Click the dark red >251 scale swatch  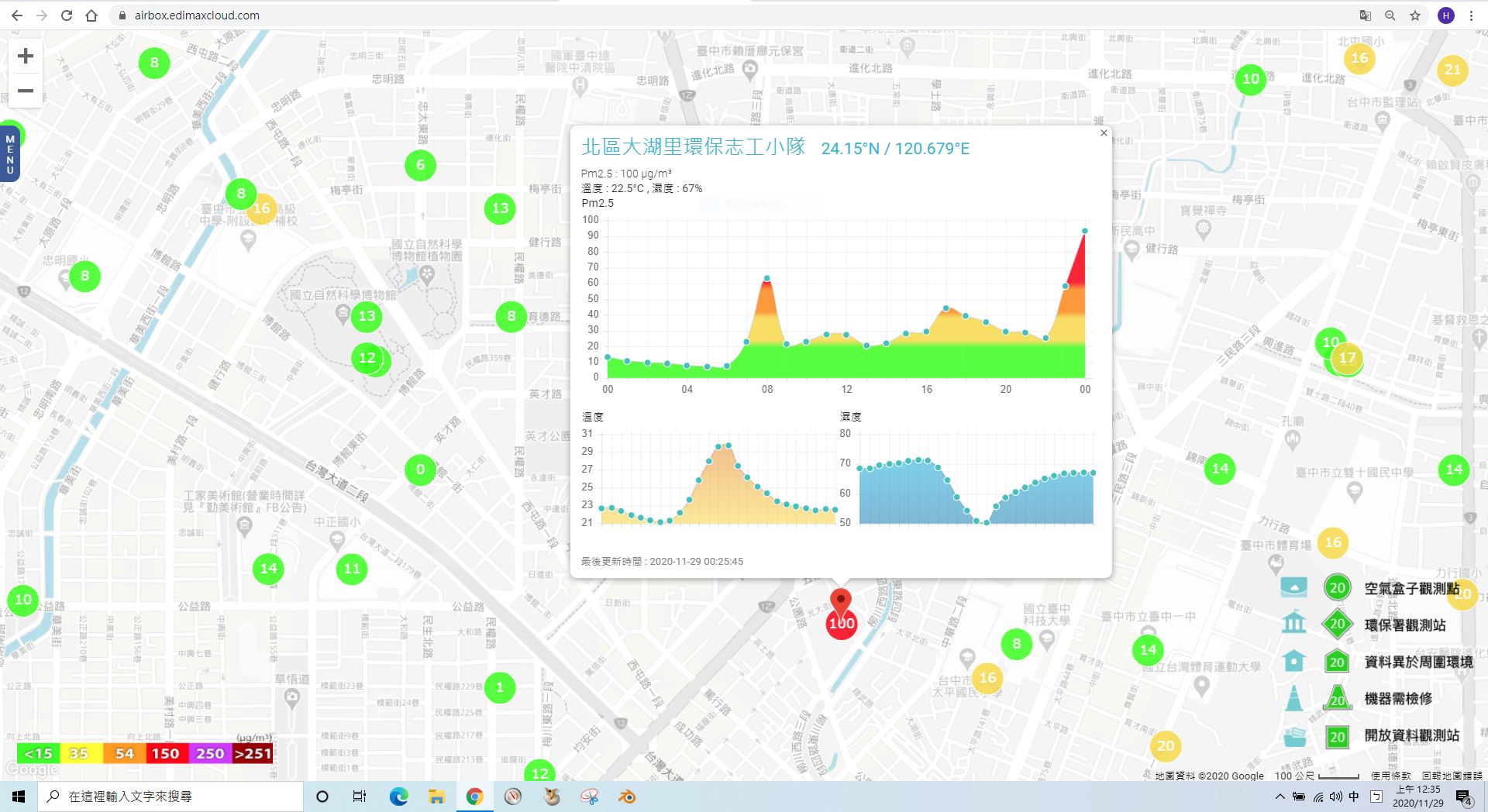tap(253, 753)
